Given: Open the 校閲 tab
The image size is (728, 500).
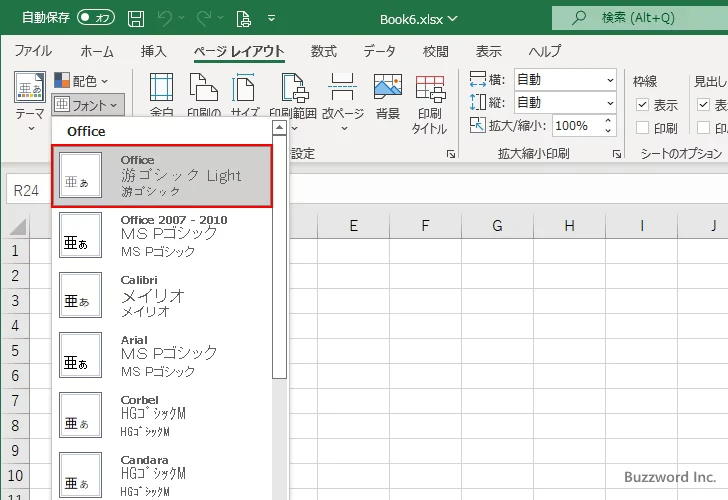Looking at the screenshot, I should tap(436, 51).
